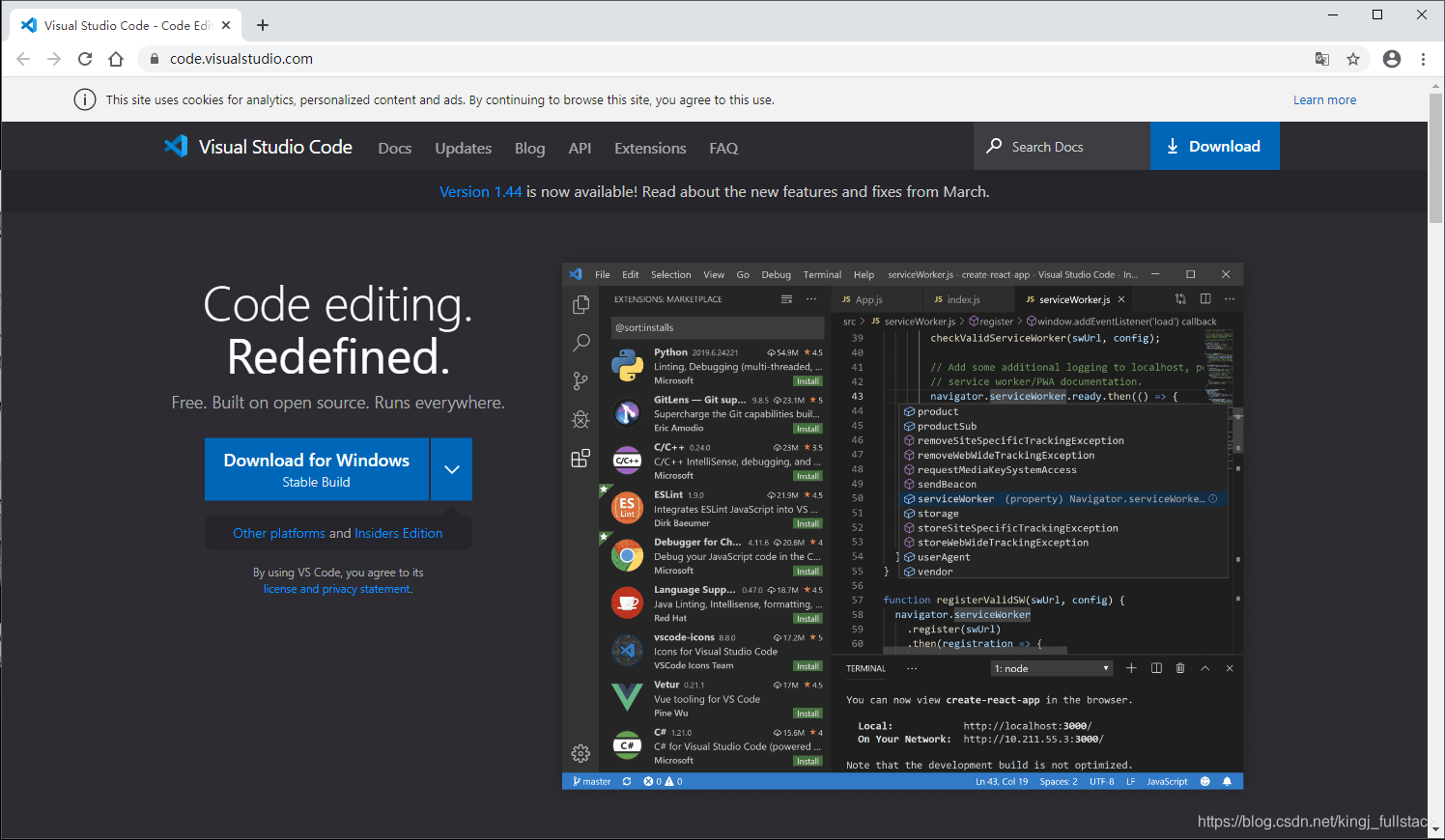Click the new terminal plus icon
Screen dimensions: 1445x840
tap(1131, 668)
